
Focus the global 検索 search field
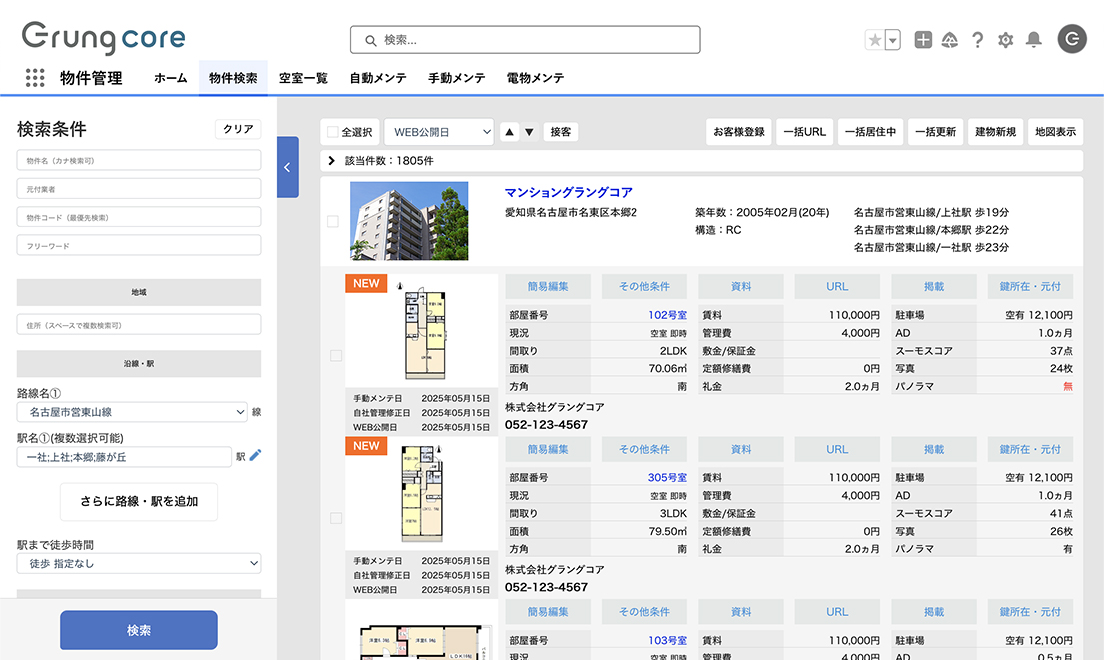pyautogui.click(x=525, y=40)
